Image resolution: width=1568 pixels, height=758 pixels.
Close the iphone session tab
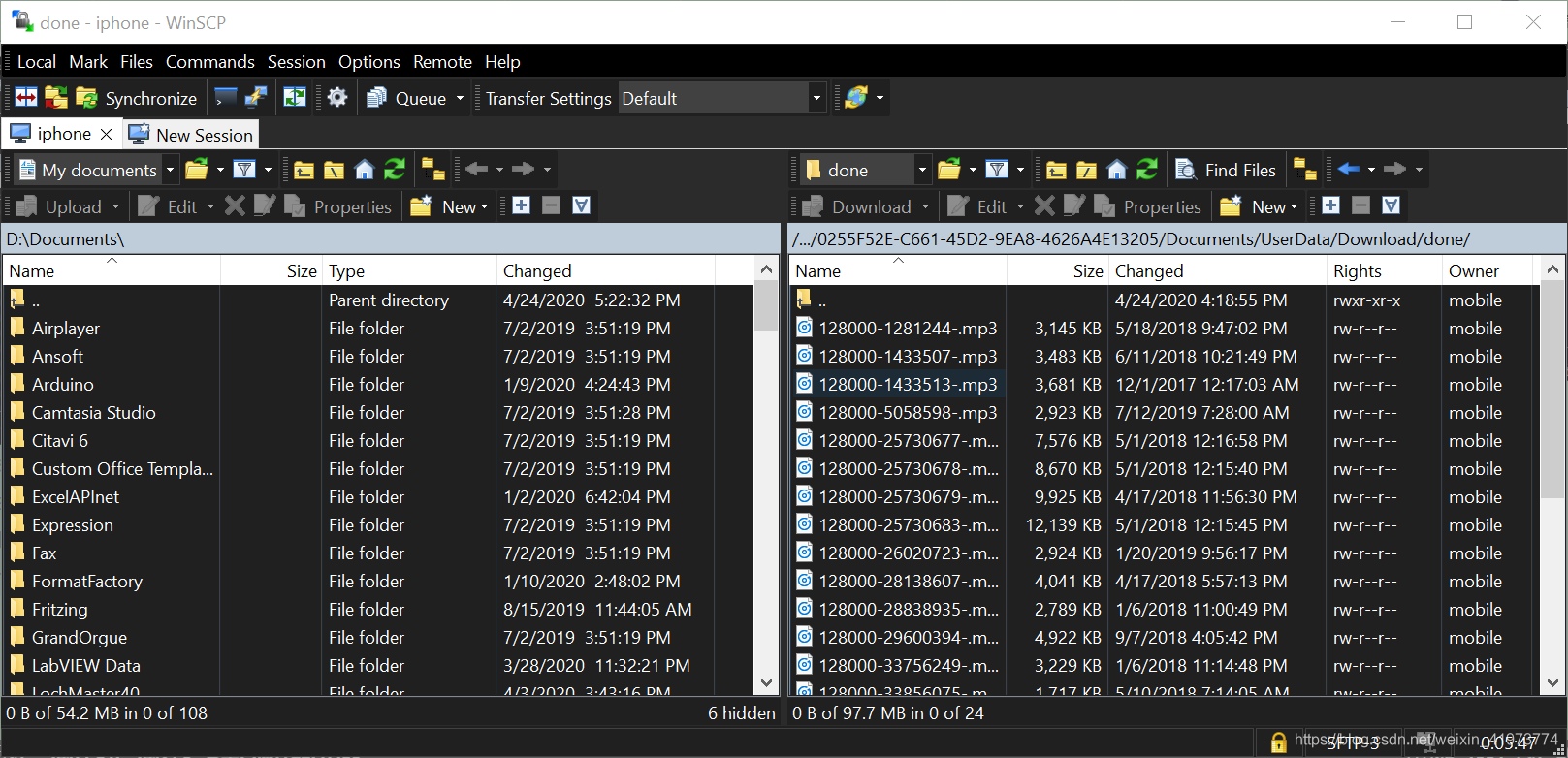(x=107, y=134)
